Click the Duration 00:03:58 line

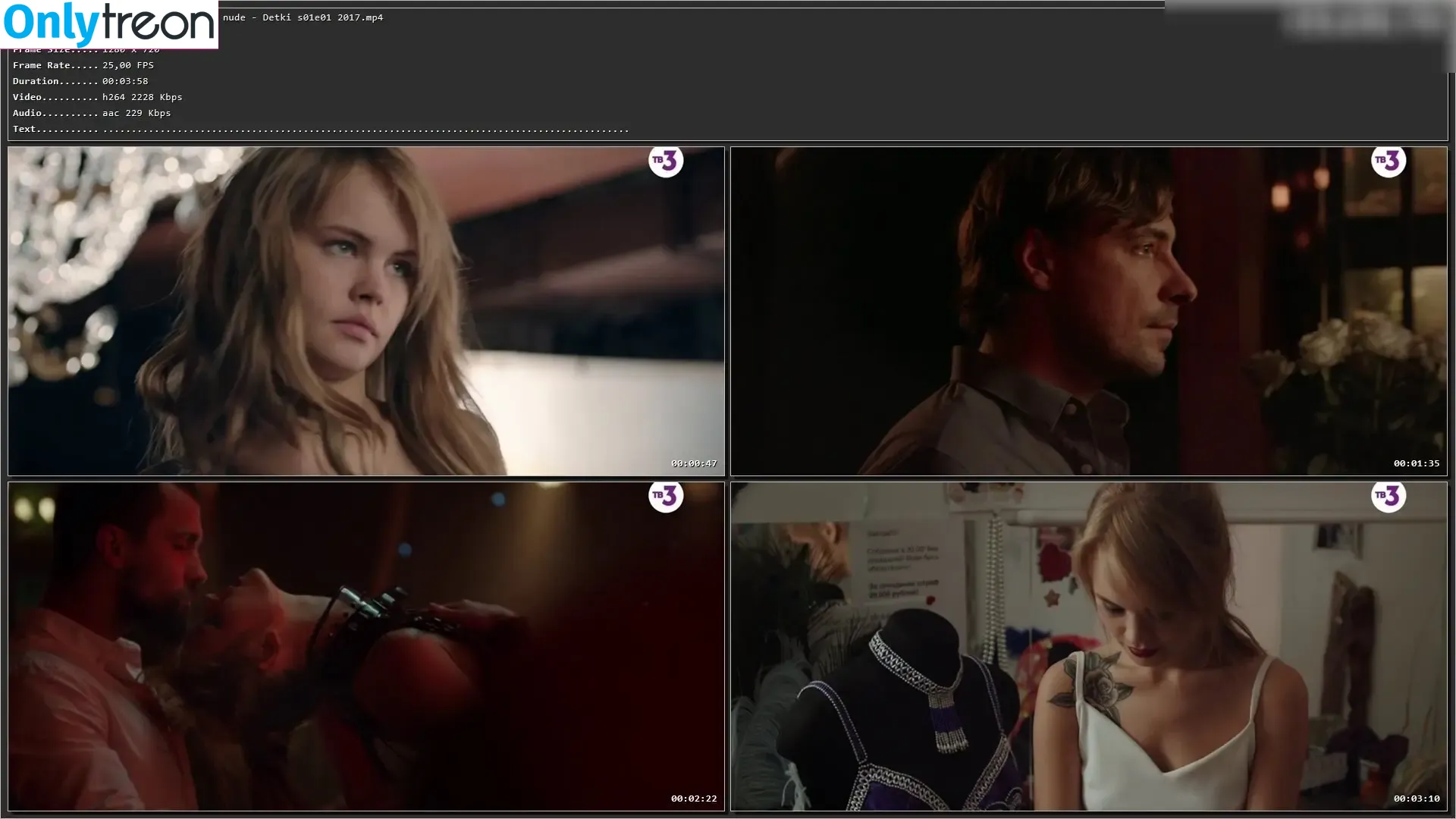80,81
